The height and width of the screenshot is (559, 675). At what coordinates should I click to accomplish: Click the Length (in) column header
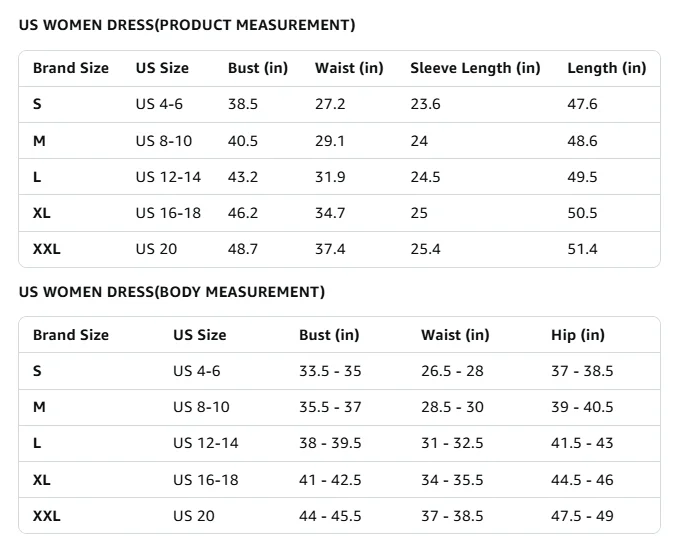pos(606,68)
